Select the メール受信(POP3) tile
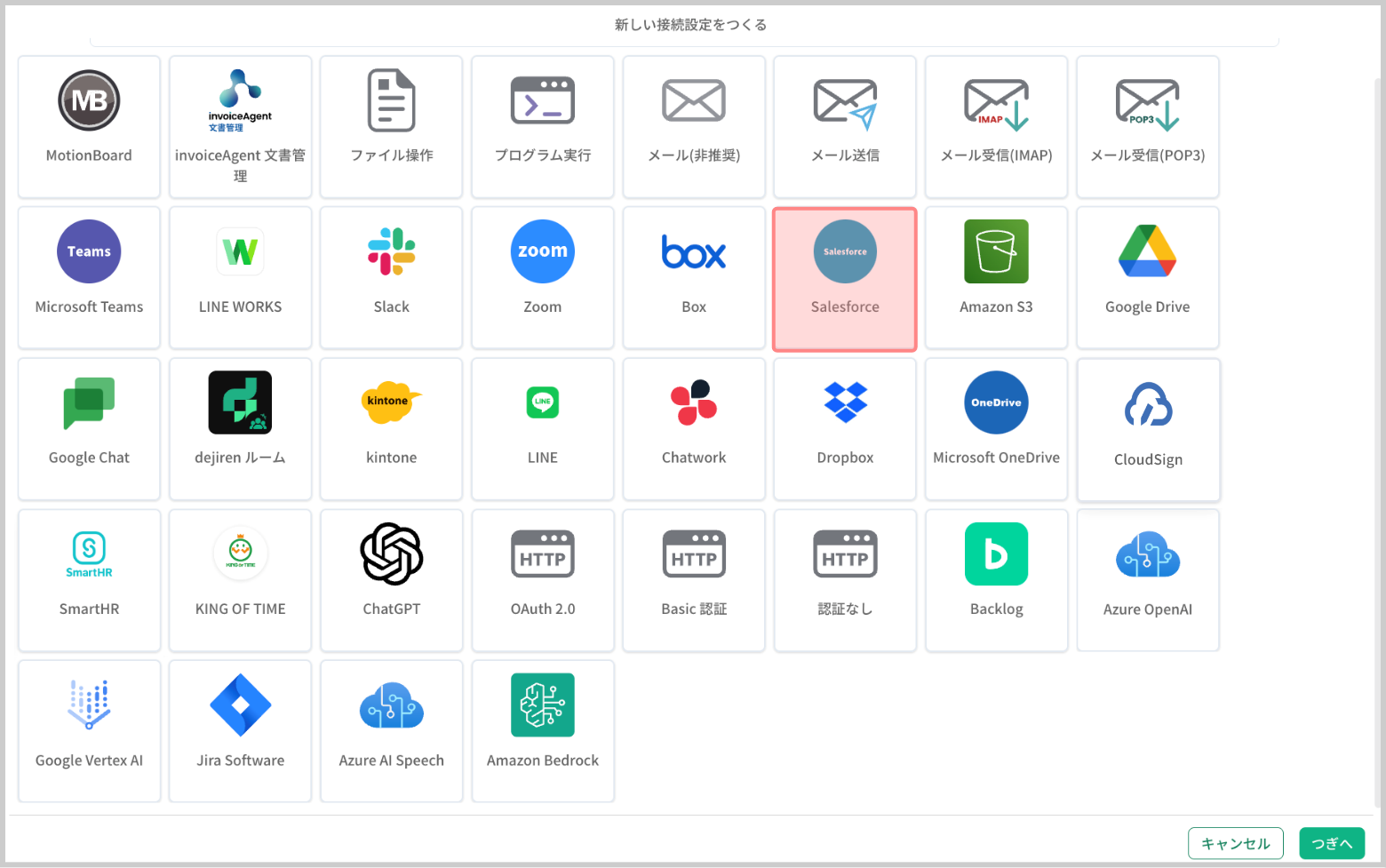The image size is (1386, 868). [x=1148, y=127]
